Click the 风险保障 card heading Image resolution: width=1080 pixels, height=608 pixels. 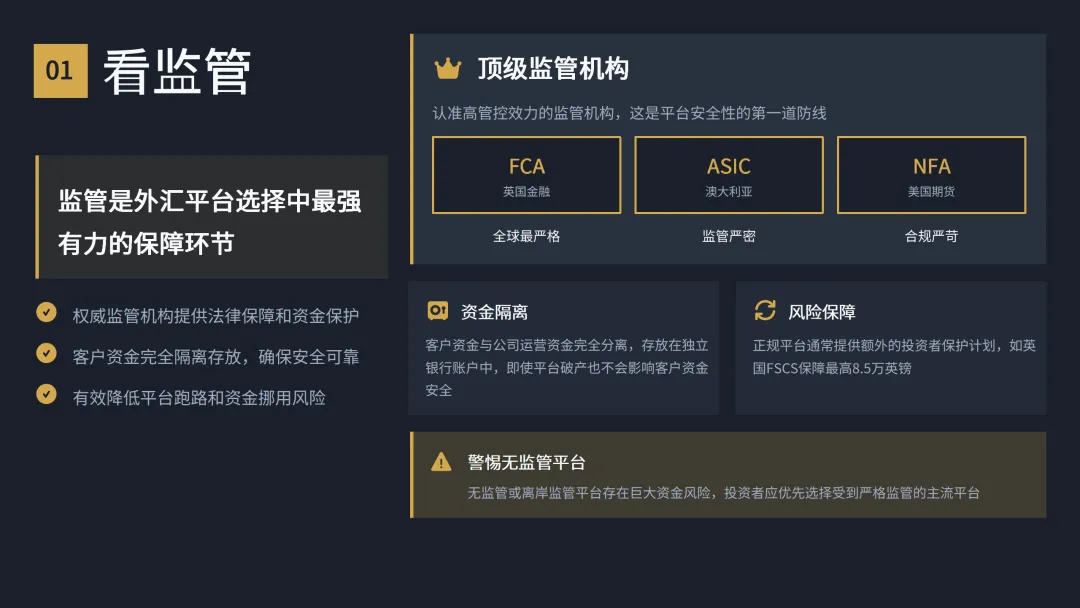(x=822, y=312)
